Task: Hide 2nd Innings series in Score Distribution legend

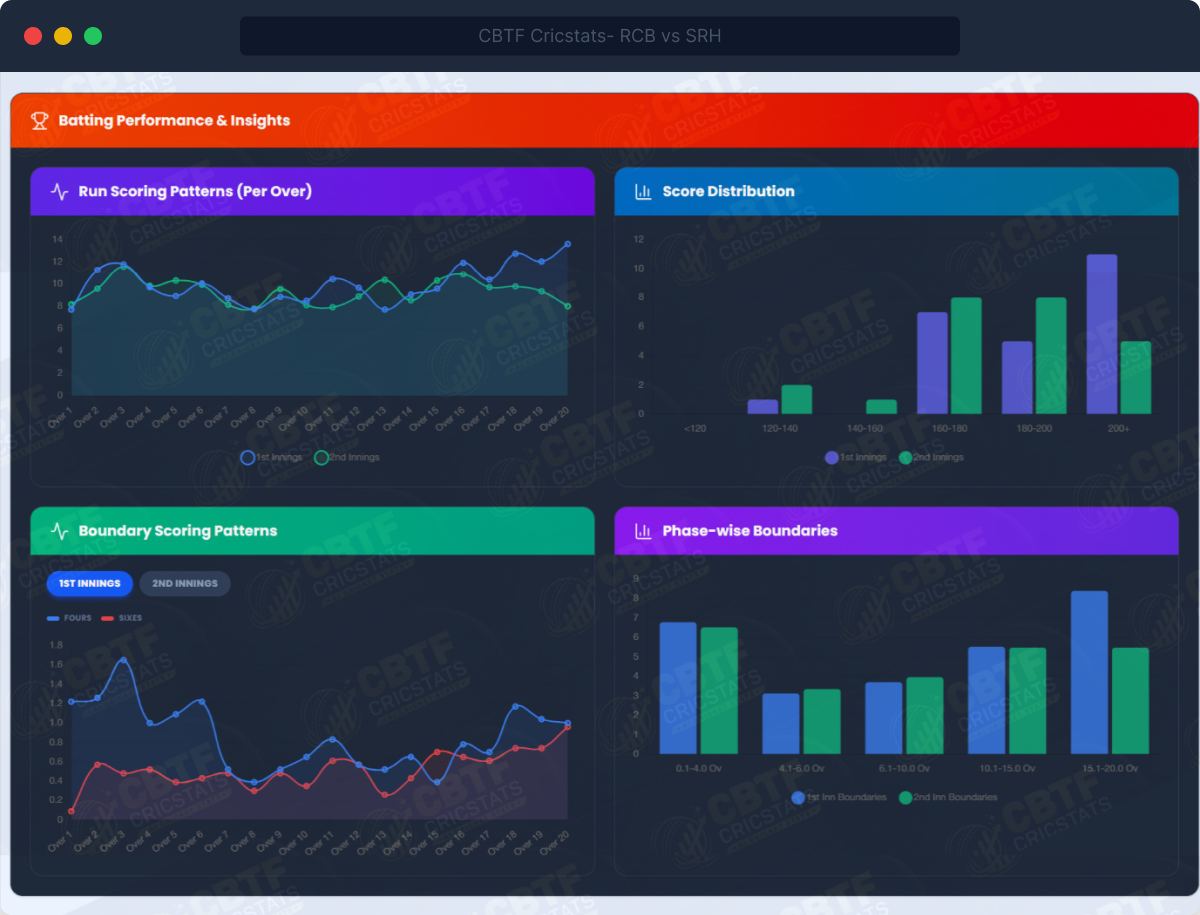Action: 931,458
